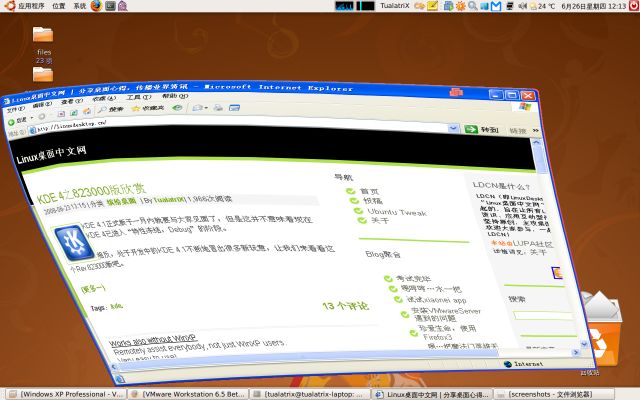Click the network monitor icon in top panel

pyautogui.click(x=509, y=6)
